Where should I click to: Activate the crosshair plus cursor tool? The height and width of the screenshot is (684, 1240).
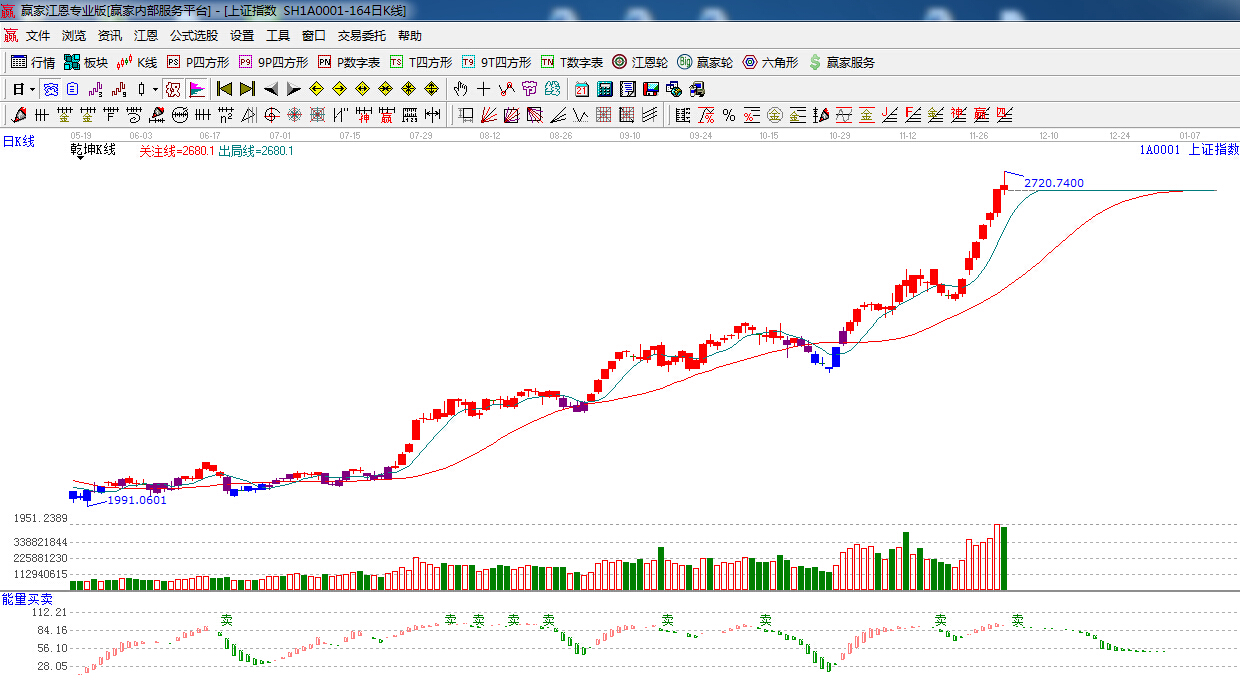(484, 89)
